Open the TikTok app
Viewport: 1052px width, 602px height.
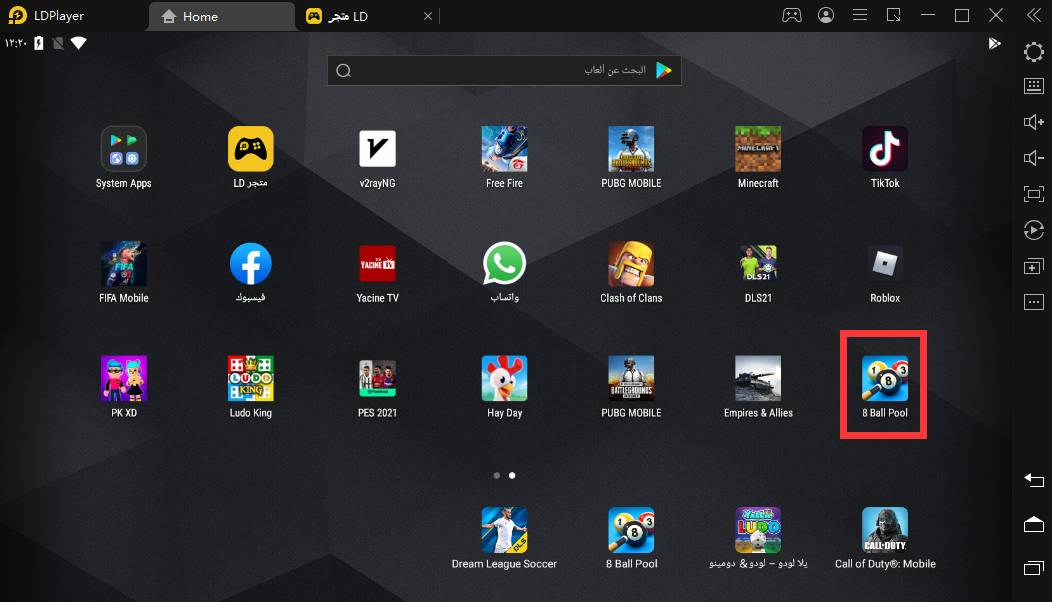pyautogui.click(x=885, y=149)
